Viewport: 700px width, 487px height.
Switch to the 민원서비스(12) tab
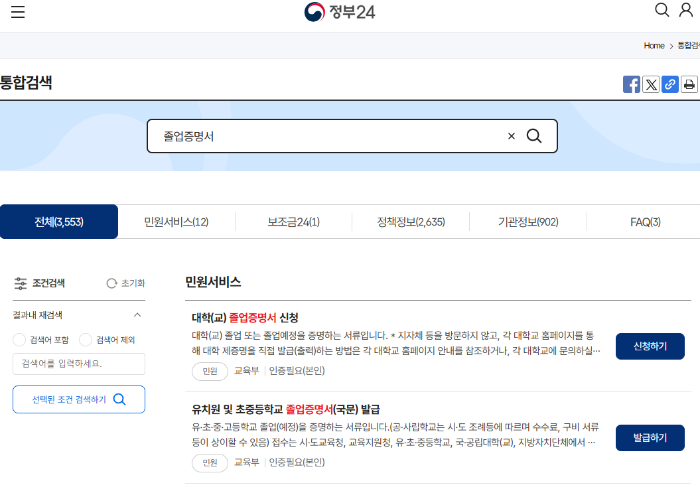[x=176, y=222]
